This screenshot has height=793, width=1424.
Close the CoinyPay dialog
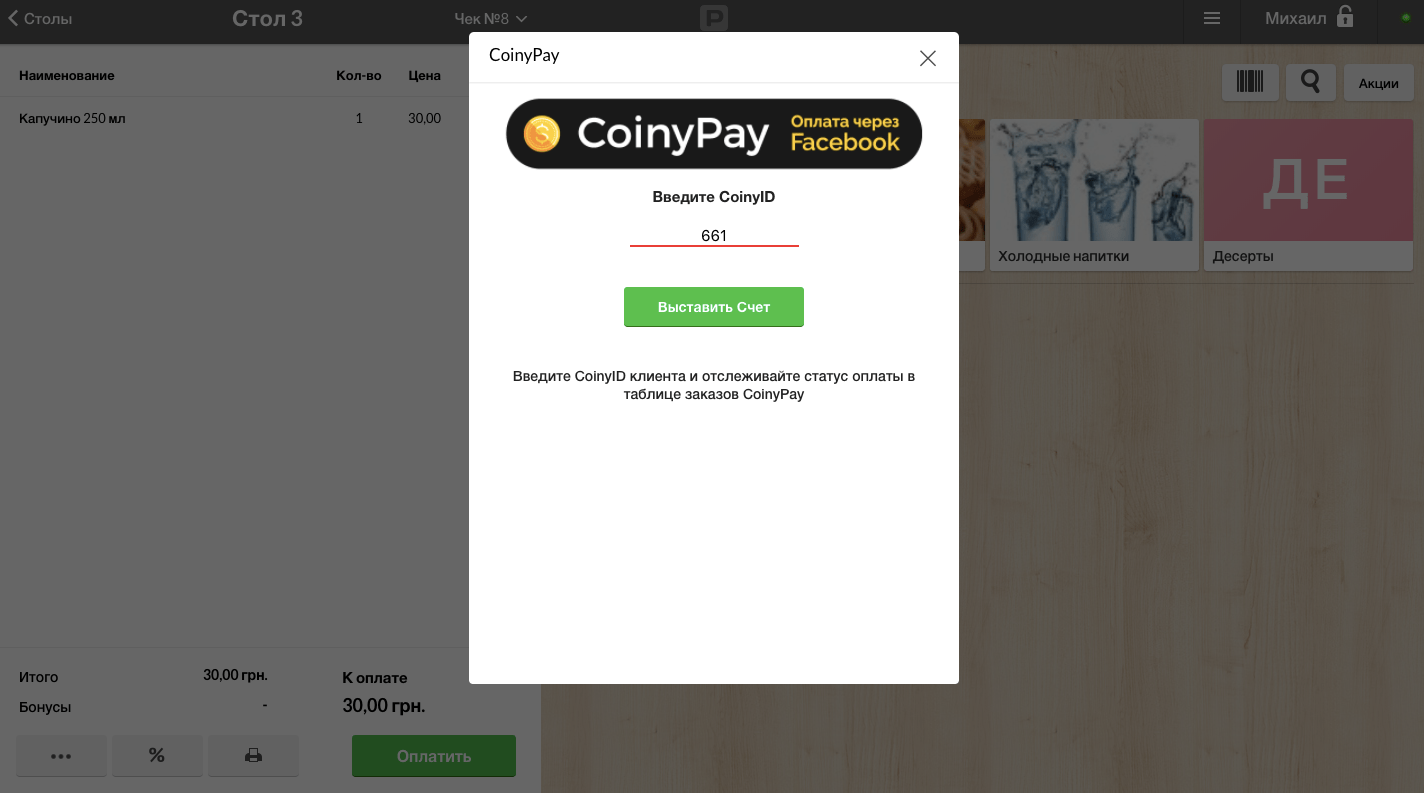coord(928,58)
